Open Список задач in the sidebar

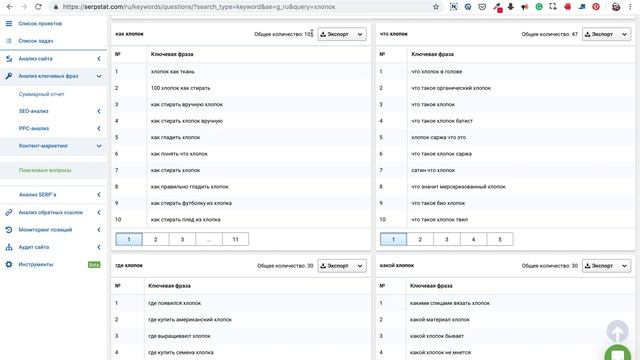[x=36, y=41]
